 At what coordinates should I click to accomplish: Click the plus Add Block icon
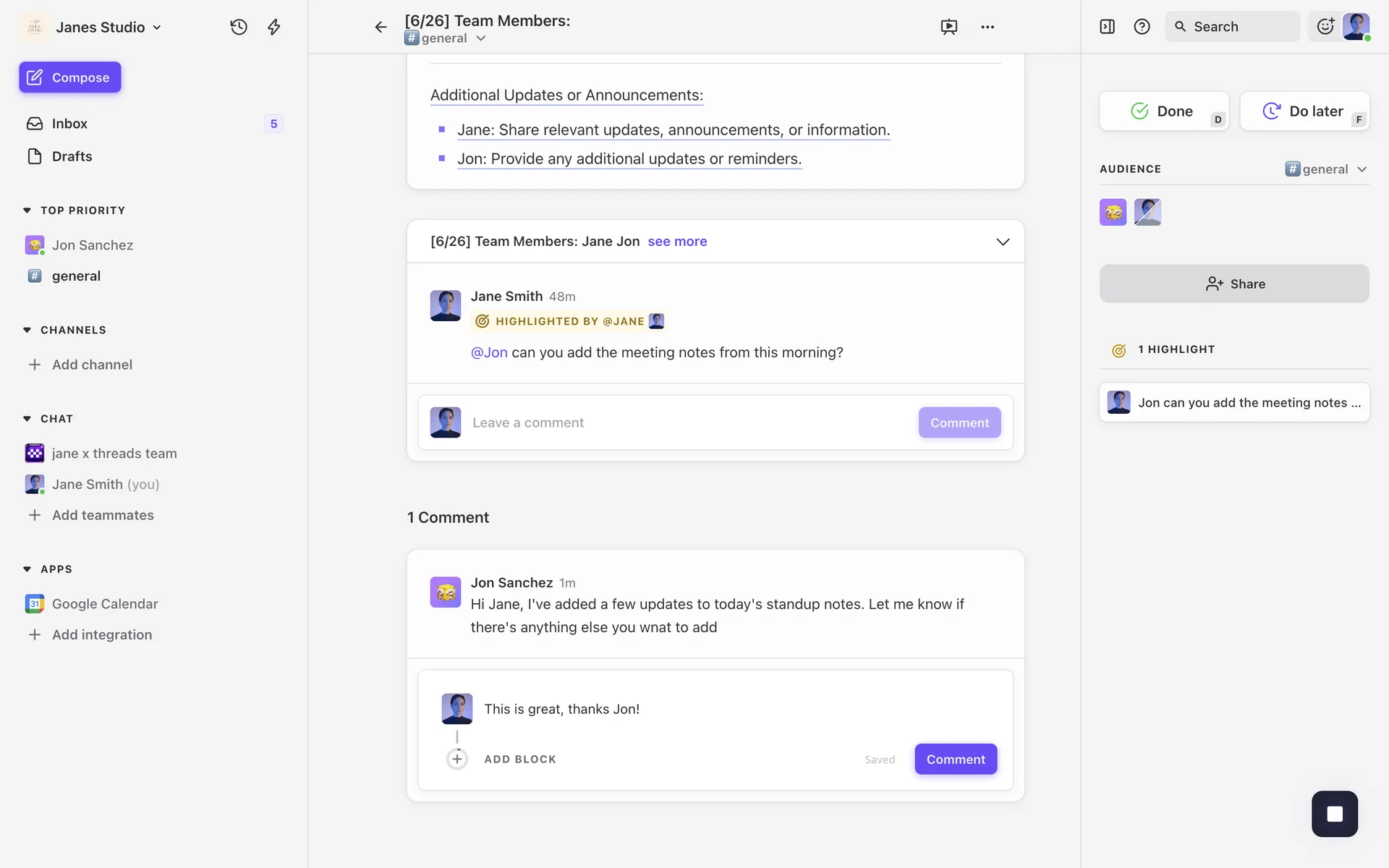tap(457, 759)
